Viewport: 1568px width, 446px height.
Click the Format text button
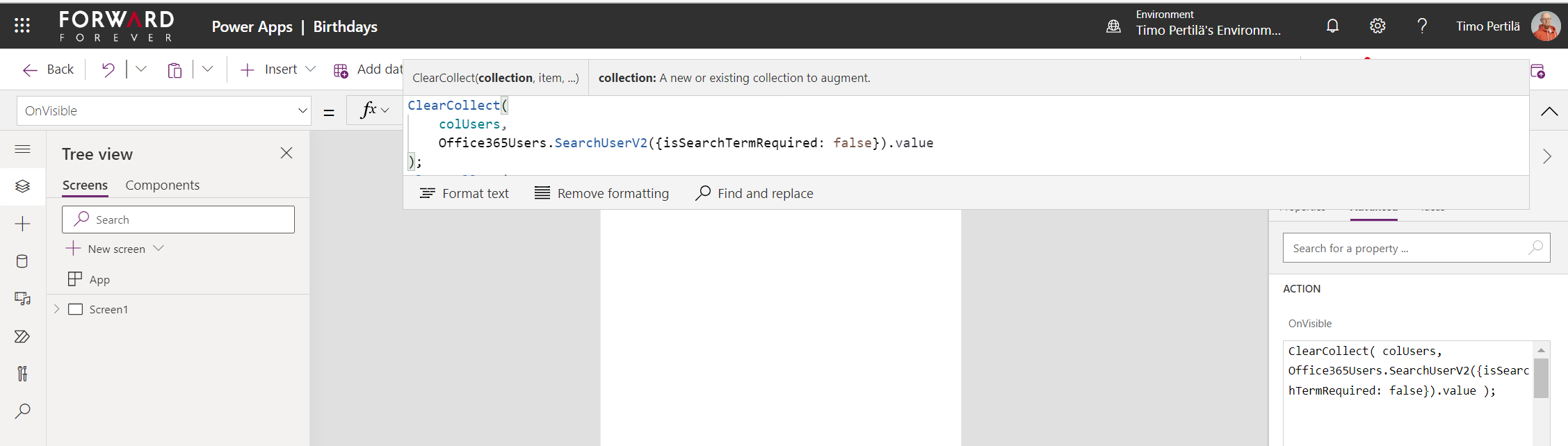pos(464,193)
